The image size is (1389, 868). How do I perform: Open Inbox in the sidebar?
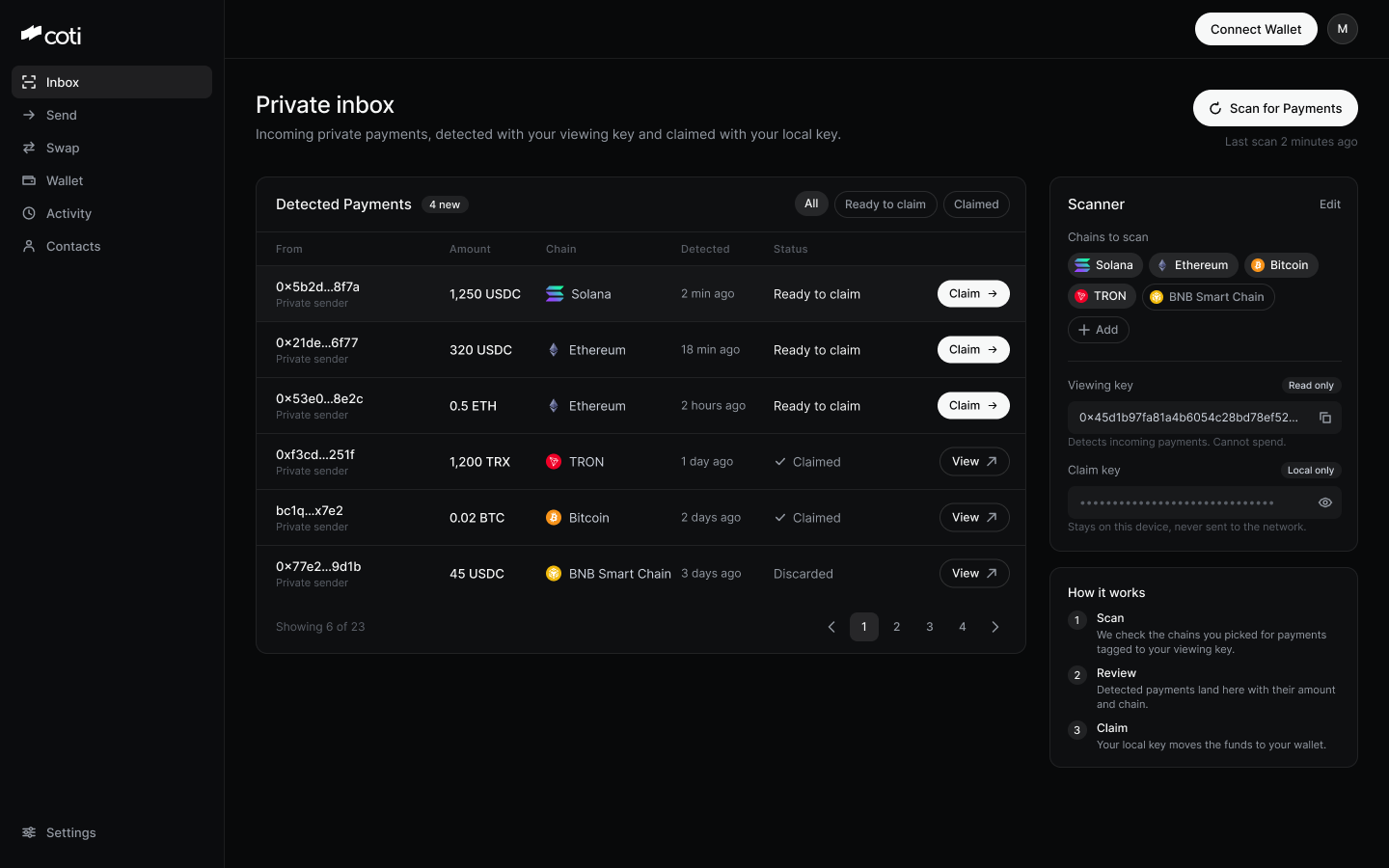tap(112, 82)
